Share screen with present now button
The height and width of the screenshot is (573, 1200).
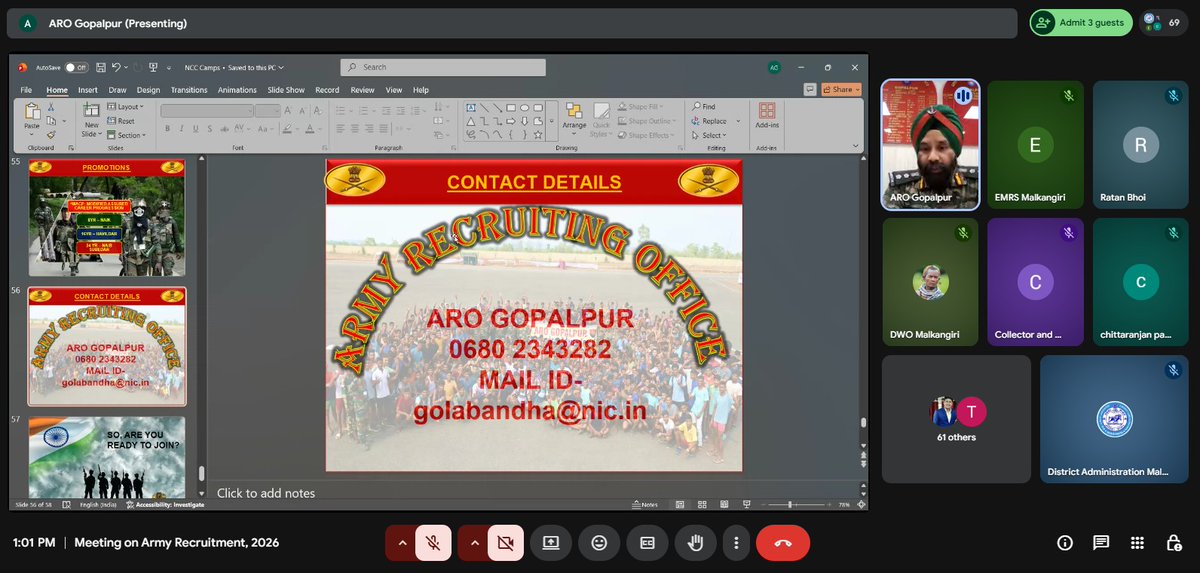pos(551,543)
